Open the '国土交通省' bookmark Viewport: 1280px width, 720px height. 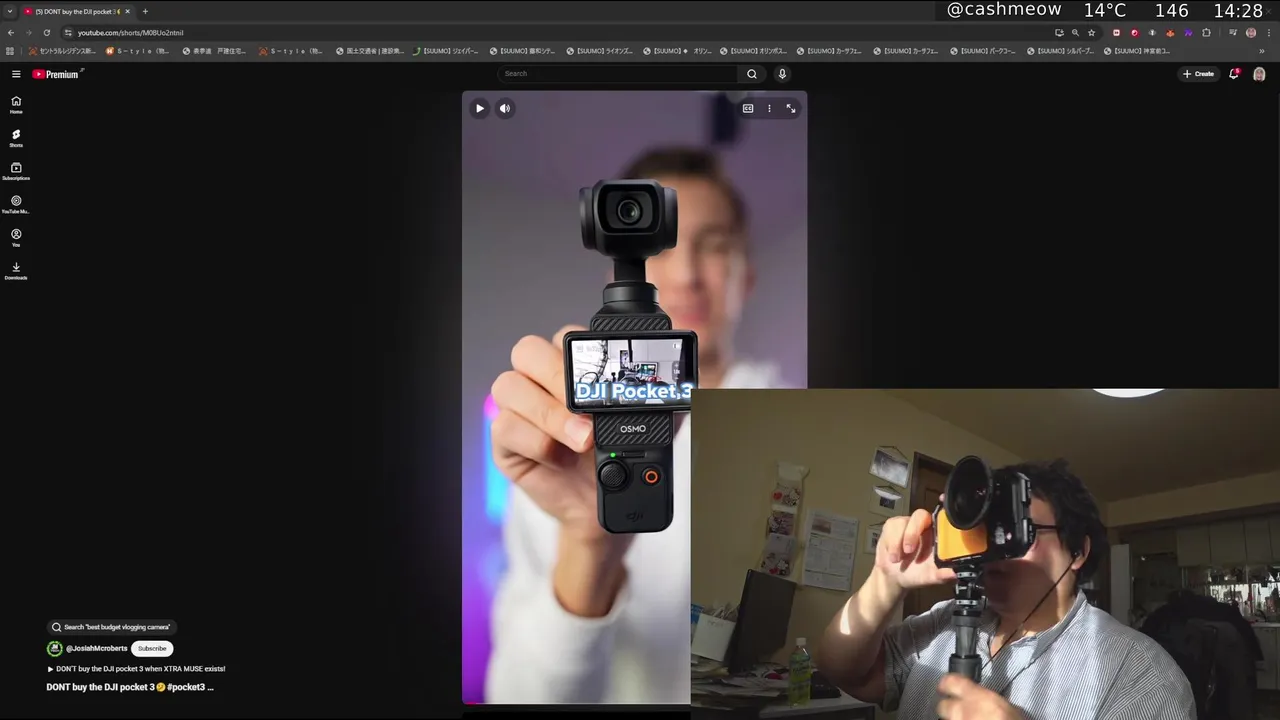[x=370, y=51]
